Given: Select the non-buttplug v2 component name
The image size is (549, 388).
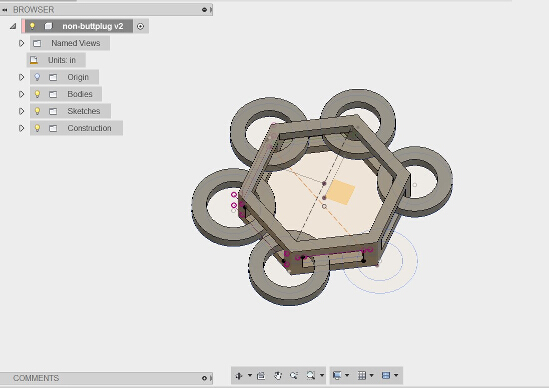Looking at the screenshot, I should pos(93,26).
